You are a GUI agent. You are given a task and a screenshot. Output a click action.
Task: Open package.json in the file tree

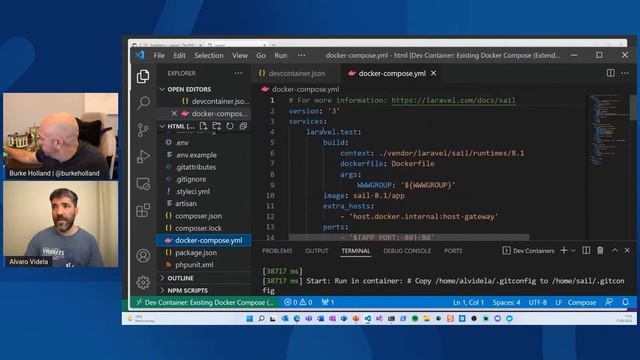pyautogui.click(x=196, y=253)
